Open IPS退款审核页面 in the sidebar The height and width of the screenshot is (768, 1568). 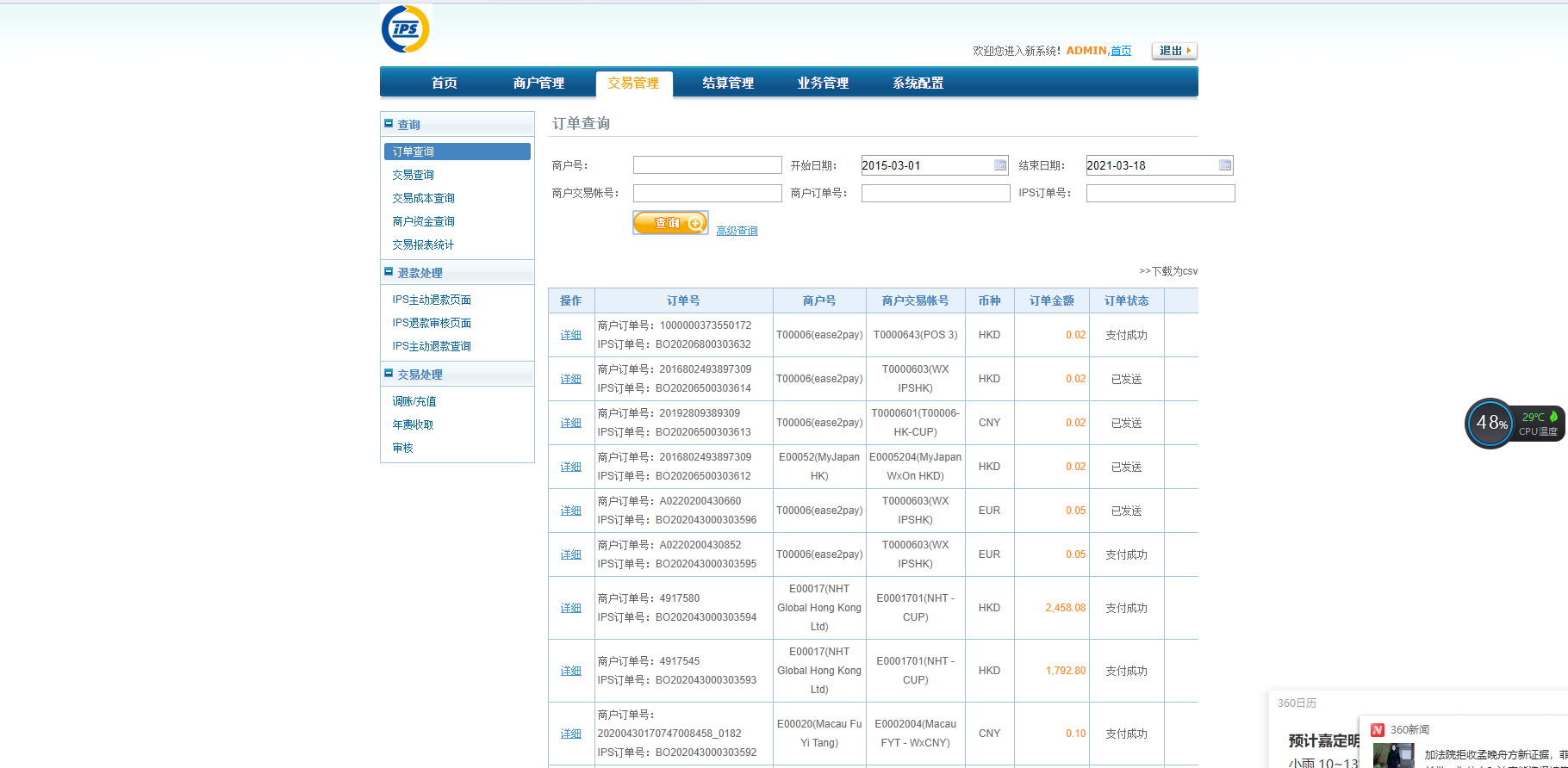(x=432, y=323)
